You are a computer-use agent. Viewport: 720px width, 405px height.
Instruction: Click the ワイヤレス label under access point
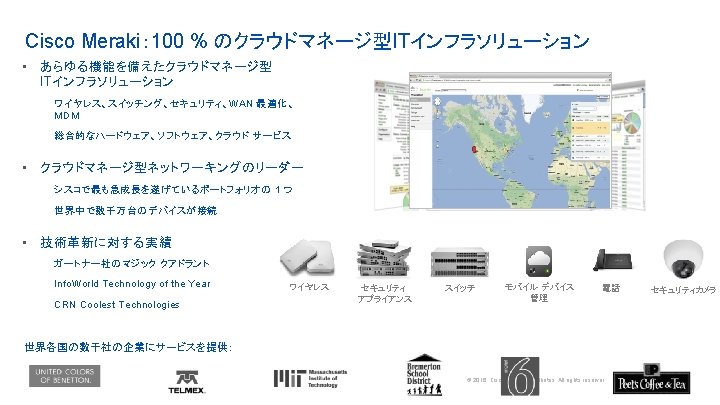[x=309, y=287]
